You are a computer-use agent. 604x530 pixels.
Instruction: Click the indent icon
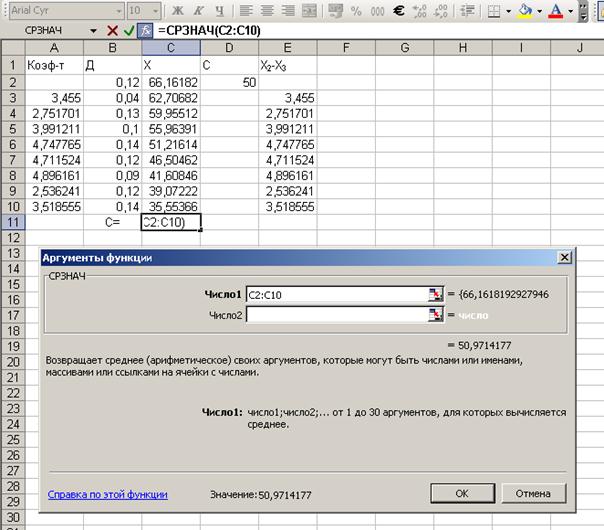pyautogui.click(x=467, y=10)
